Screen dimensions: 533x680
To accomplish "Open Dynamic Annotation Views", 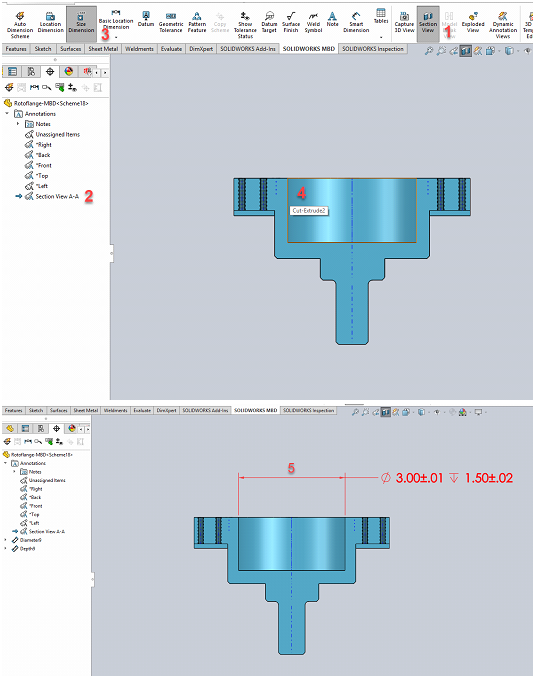I will (x=503, y=25).
